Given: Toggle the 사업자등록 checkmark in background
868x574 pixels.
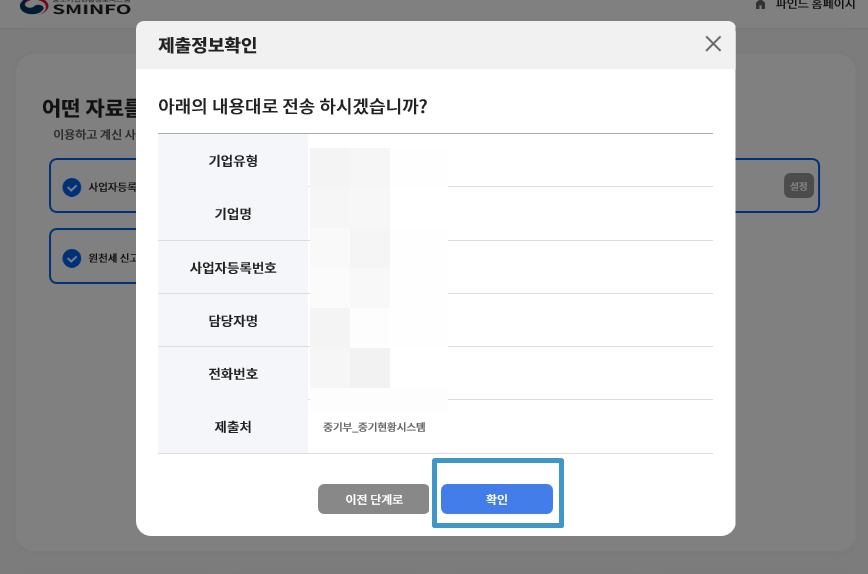Looking at the screenshot, I should coord(72,187).
